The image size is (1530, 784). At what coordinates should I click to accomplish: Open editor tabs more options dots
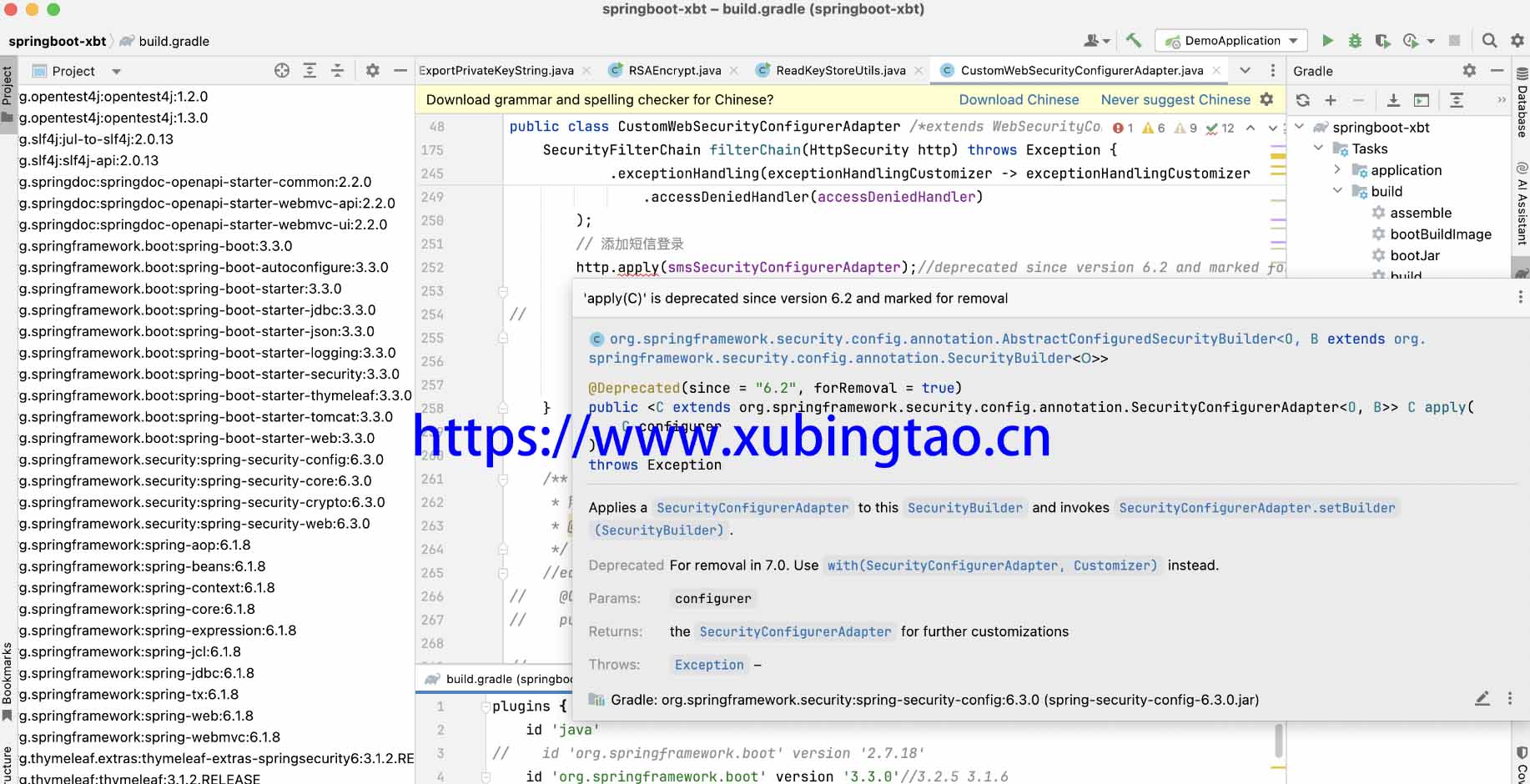click(1272, 70)
